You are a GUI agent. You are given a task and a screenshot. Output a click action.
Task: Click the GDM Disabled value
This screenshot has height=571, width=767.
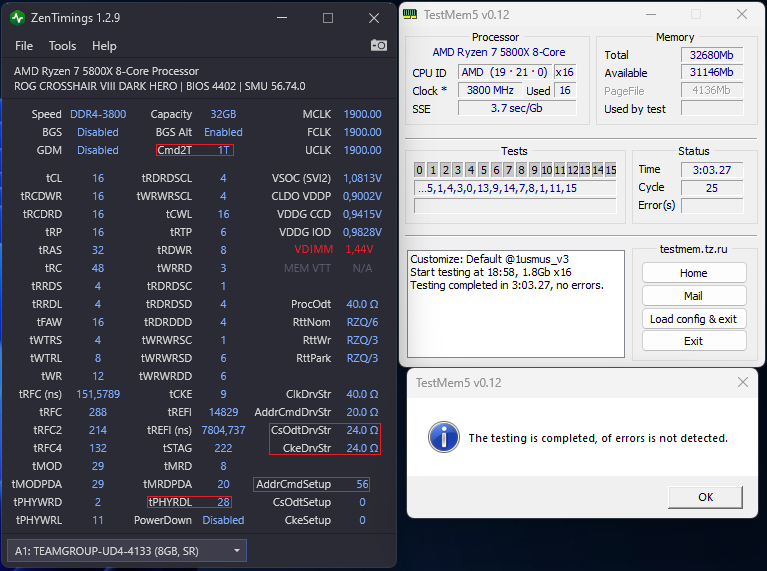click(98, 150)
